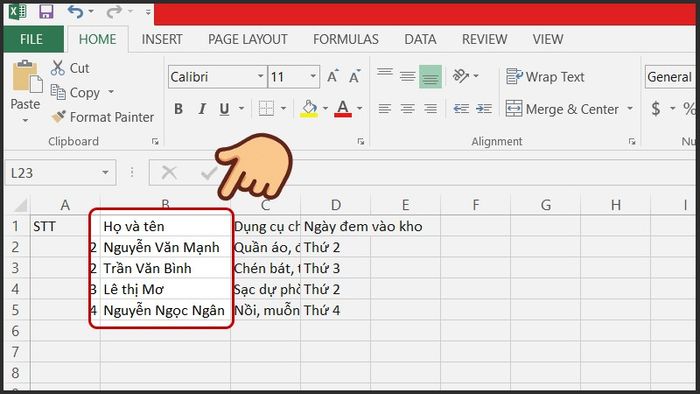Click the green FILE button
Screen dimensions: 700x394
pos(32,39)
